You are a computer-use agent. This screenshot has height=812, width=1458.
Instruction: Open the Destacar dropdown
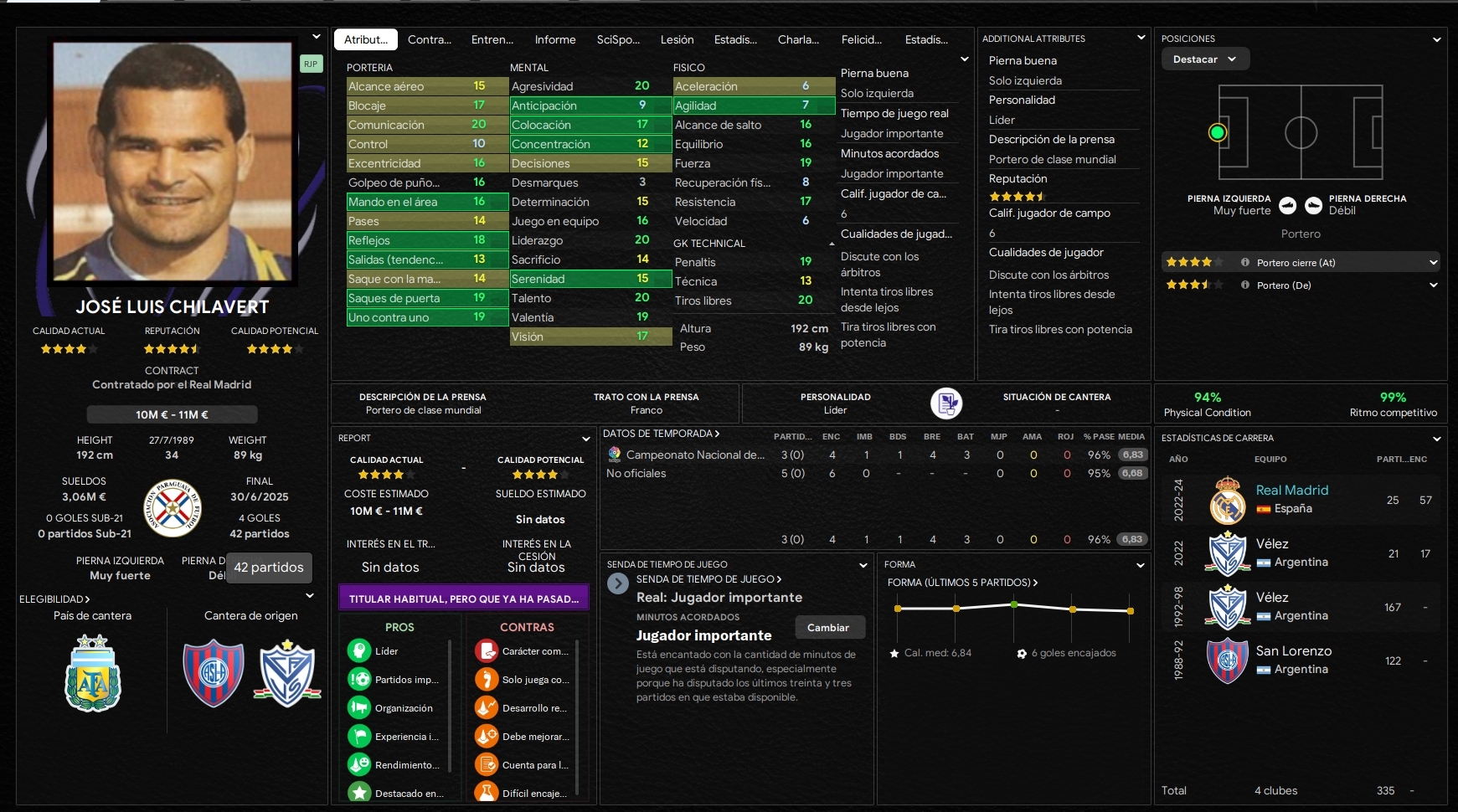point(1205,59)
